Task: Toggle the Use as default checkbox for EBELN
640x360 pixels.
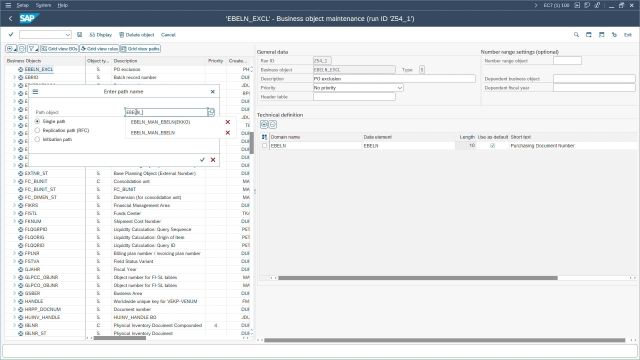Action: click(493, 146)
